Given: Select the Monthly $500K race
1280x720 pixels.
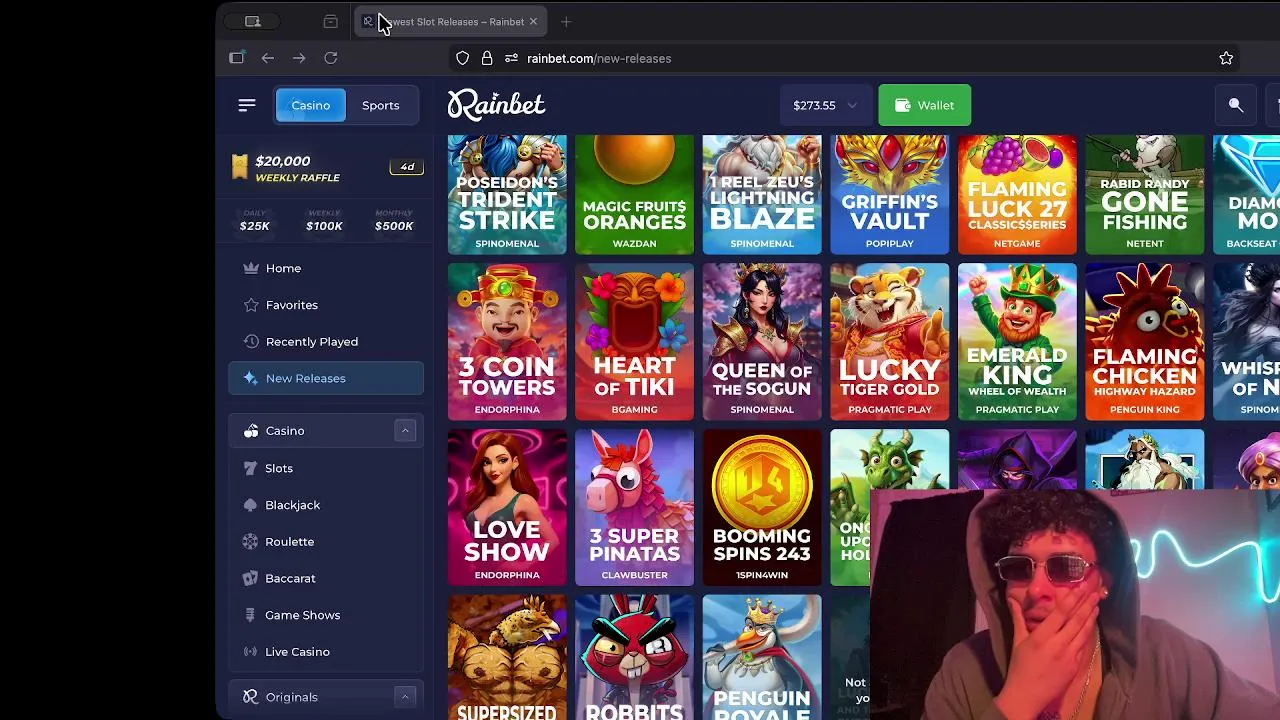Looking at the screenshot, I should coord(394,221).
